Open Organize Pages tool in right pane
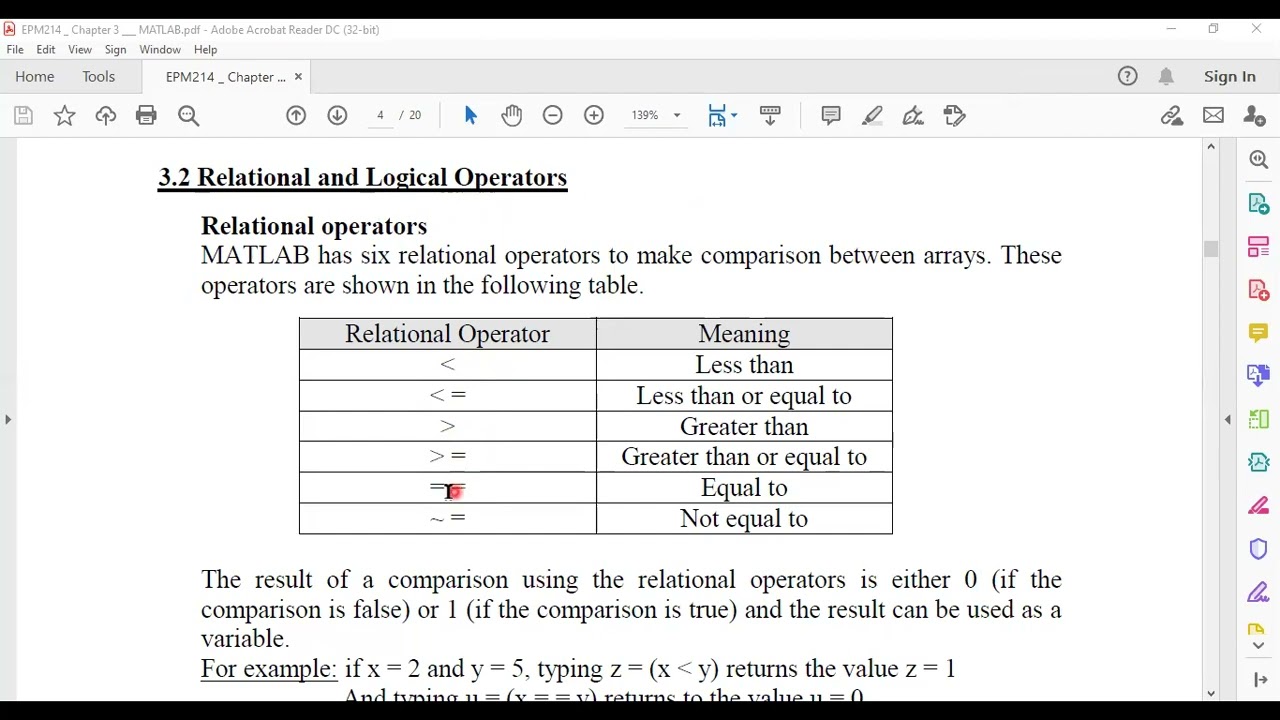Image resolution: width=1280 pixels, height=720 pixels. click(1259, 247)
